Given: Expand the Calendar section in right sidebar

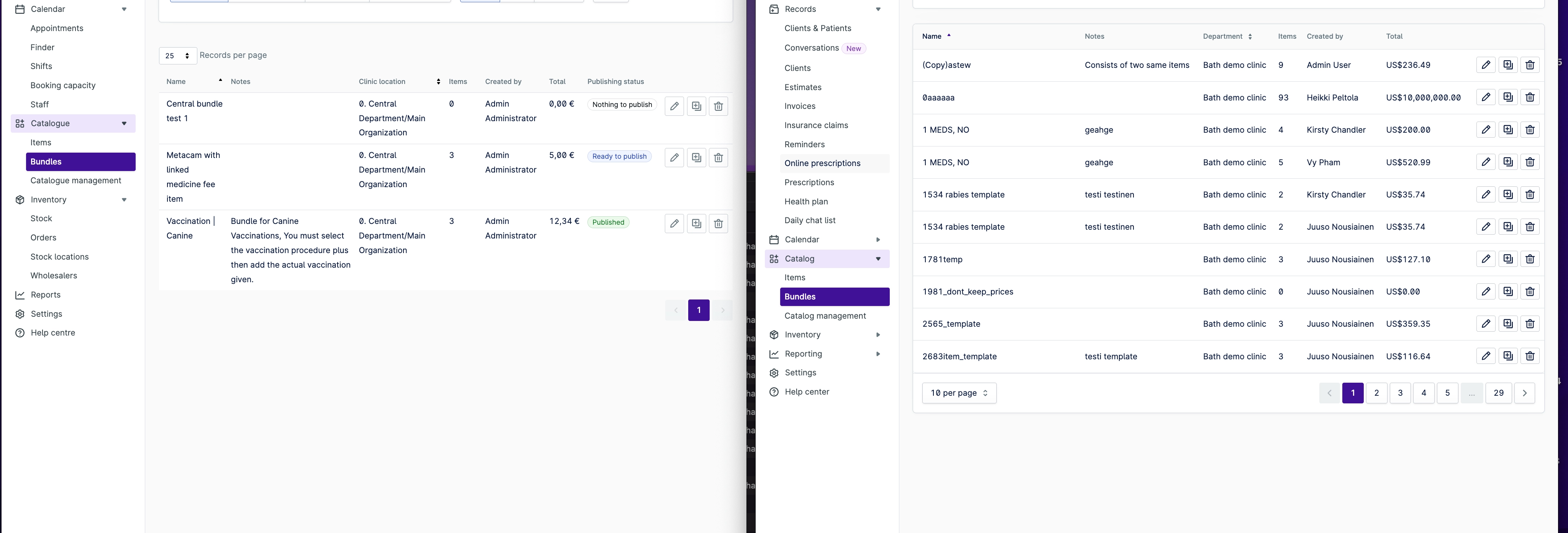Looking at the screenshot, I should (878, 239).
